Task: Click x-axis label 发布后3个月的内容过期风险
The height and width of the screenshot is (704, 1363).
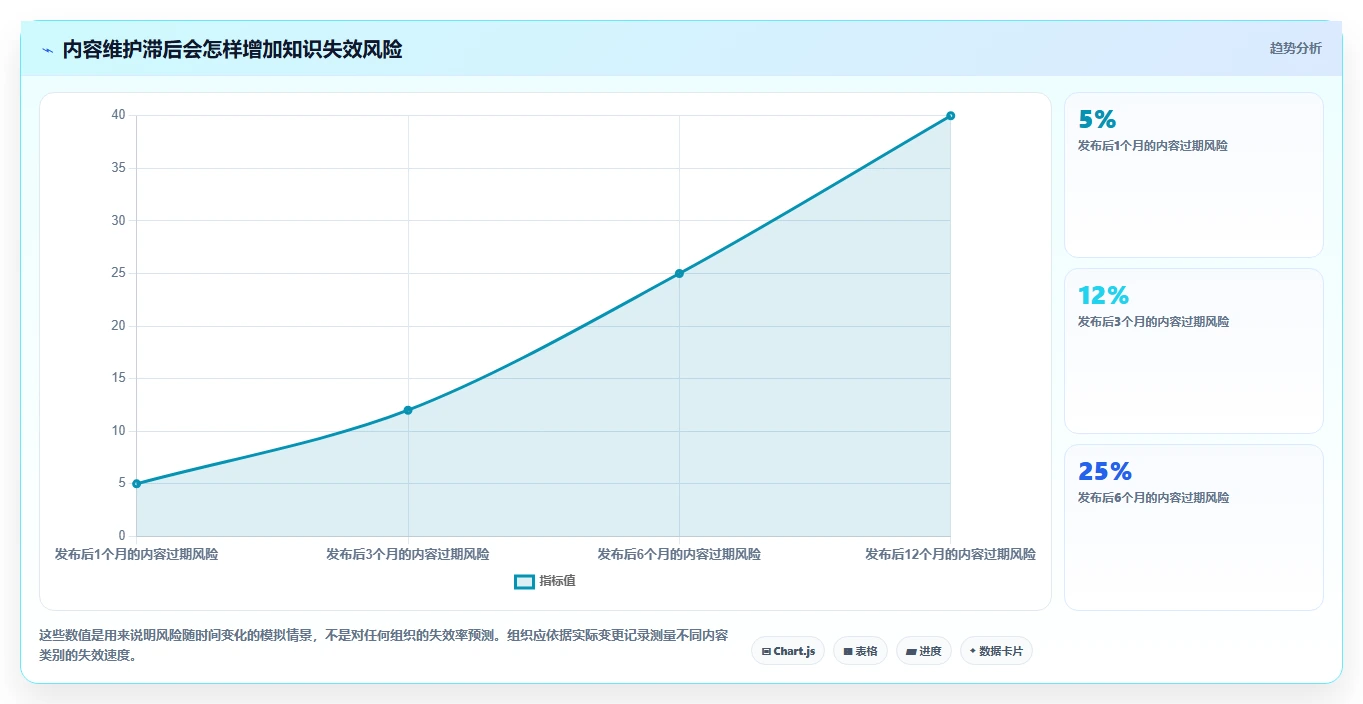Action: pyautogui.click(x=408, y=554)
